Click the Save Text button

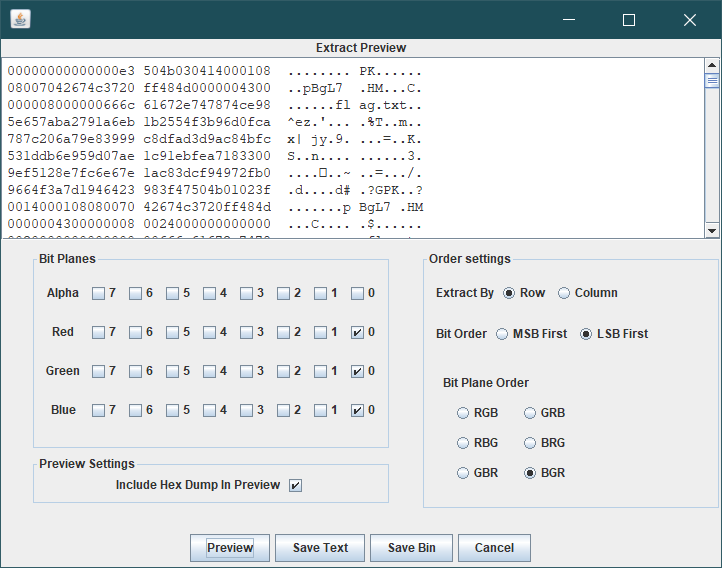coord(320,548)
